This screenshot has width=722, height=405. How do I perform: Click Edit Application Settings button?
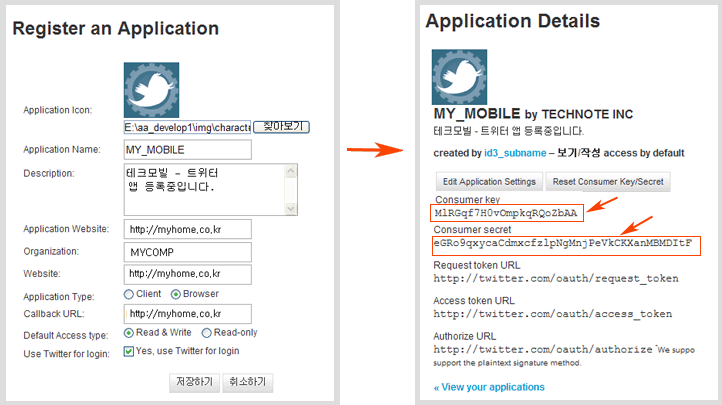coord(490,181)
